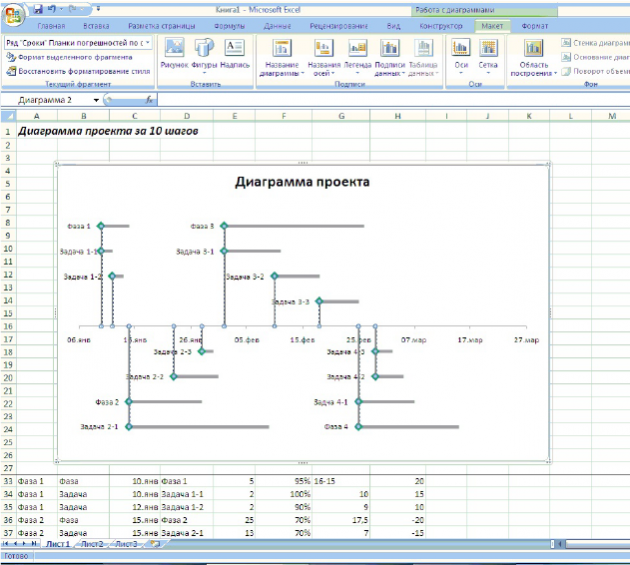
Task: Select column A header
Action: tap(37, 116)
